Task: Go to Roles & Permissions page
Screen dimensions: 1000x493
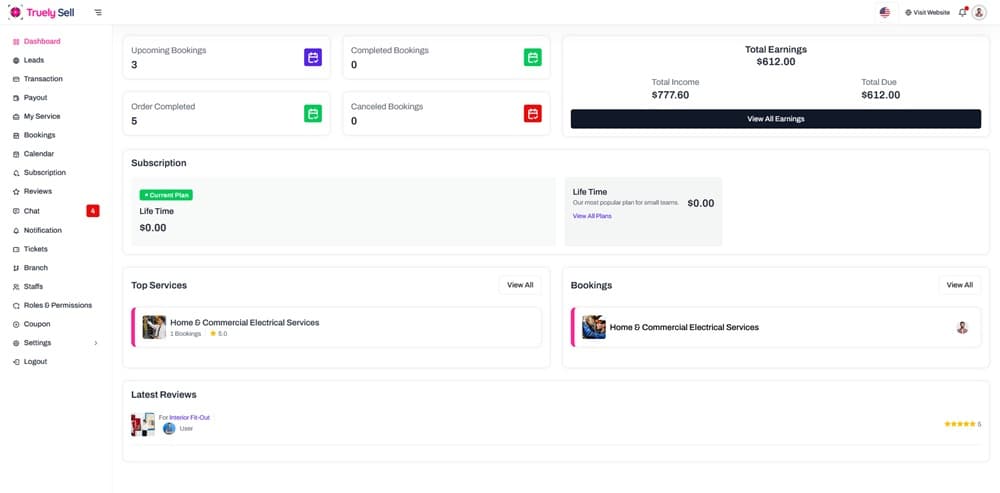Action: (57, 305)
